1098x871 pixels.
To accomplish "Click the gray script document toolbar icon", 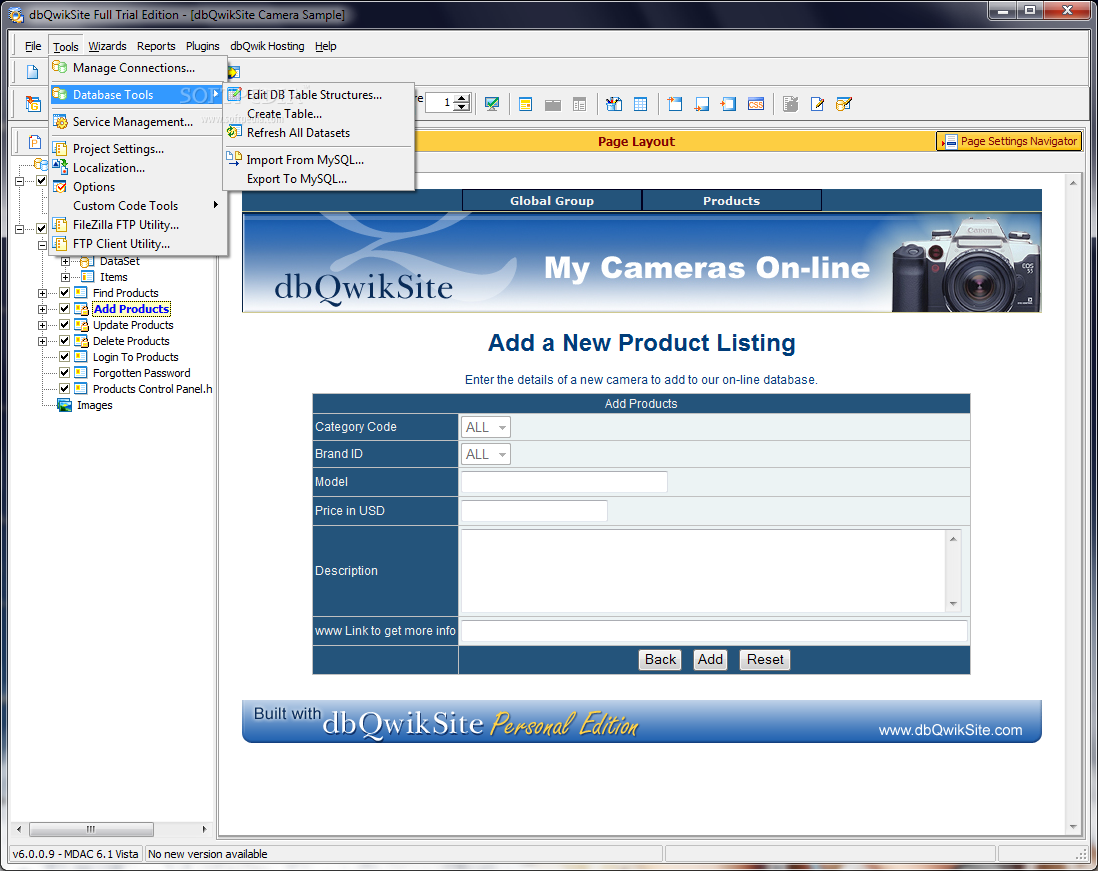I will tap(791, 104).
